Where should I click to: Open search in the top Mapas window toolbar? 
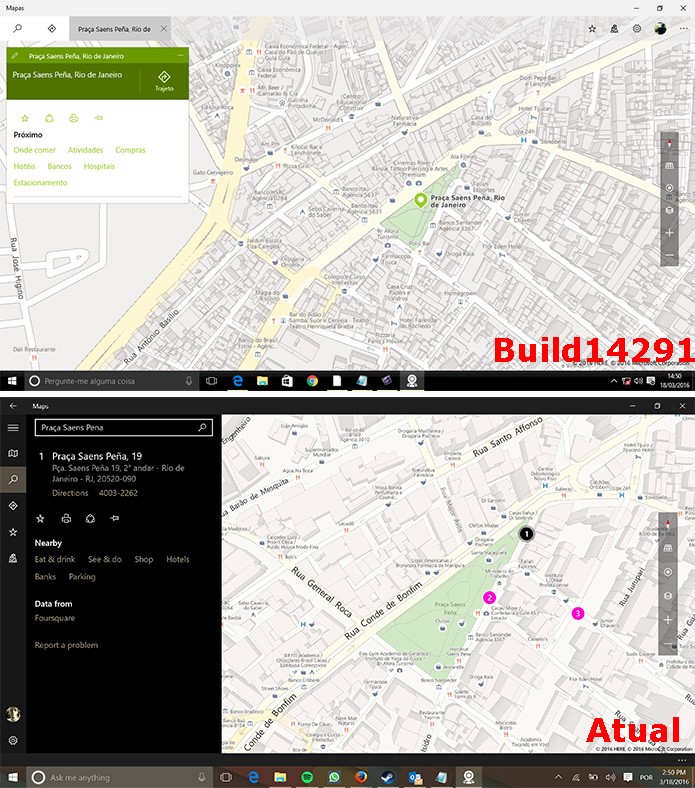click(x=18, y=29)
